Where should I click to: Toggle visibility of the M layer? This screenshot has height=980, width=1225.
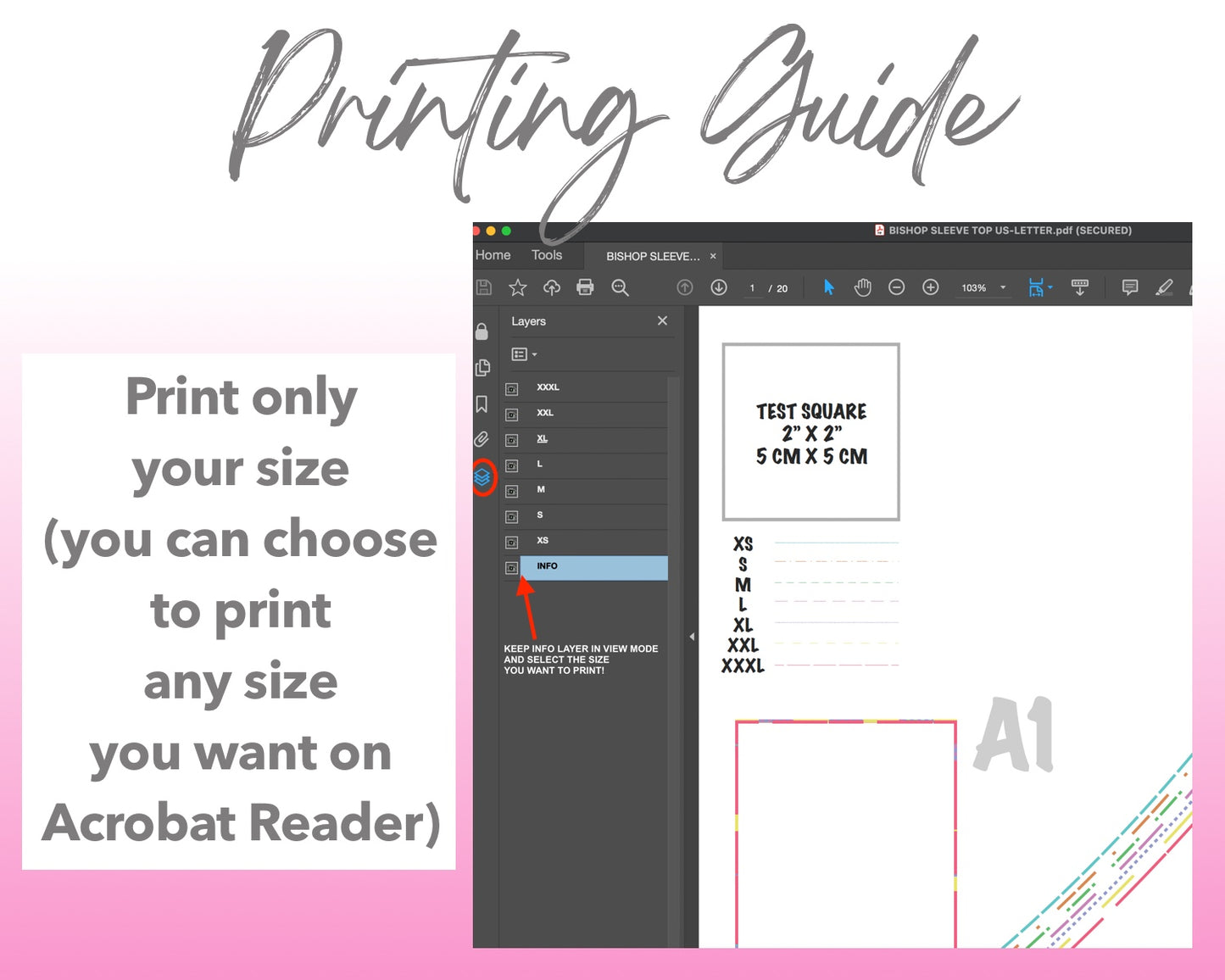[x=512, y=491]
